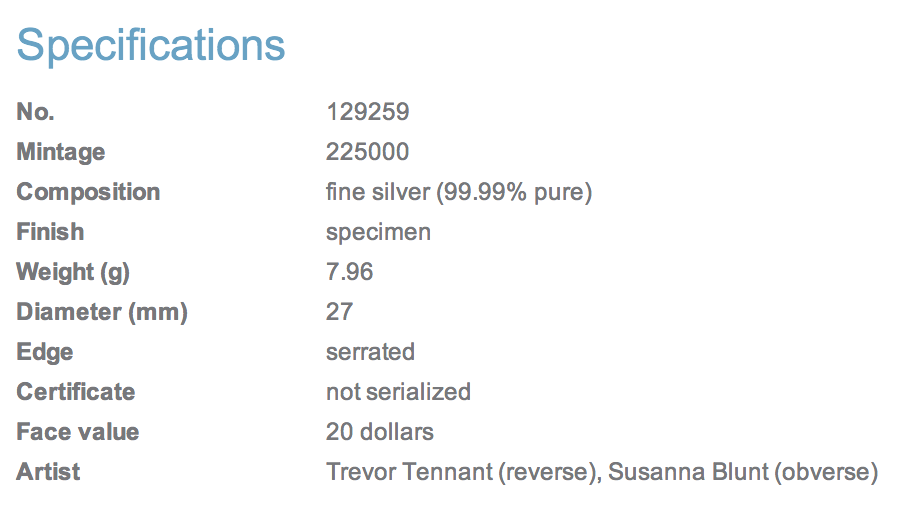This screenshot has height=514, width=914.
Task: Click the Certificate label
Action: coord(76,392)
